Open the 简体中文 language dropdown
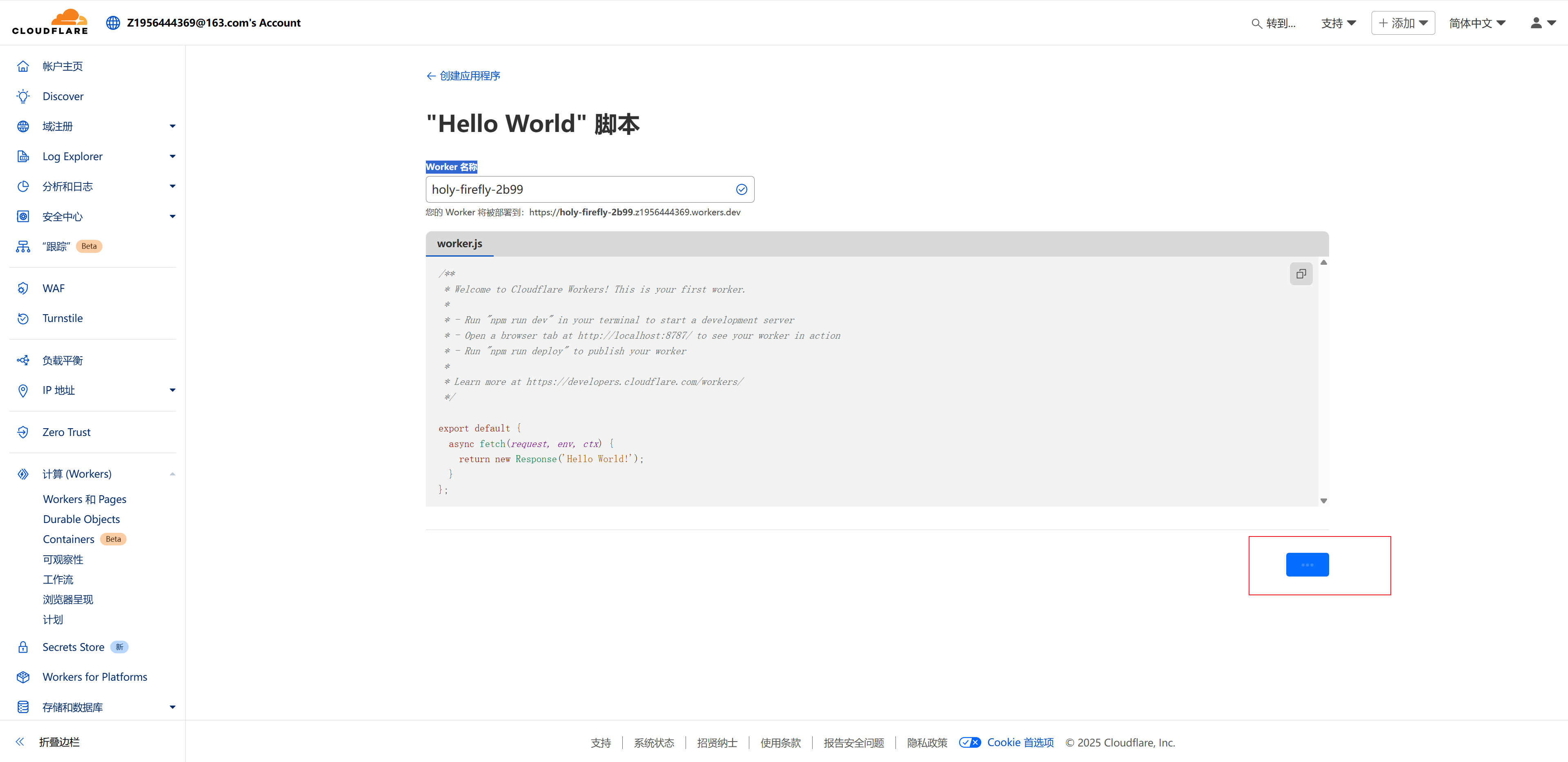This screenshot has height=762, width=1568. [x=1477, y=23]
